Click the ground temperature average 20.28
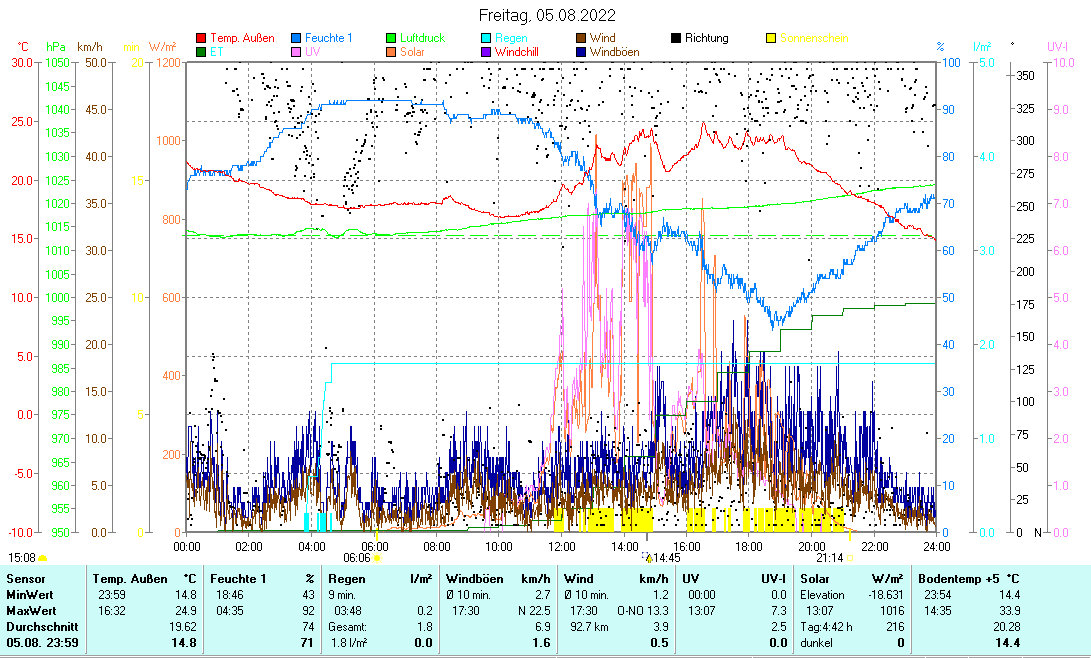 click(x=1006, y=627)
